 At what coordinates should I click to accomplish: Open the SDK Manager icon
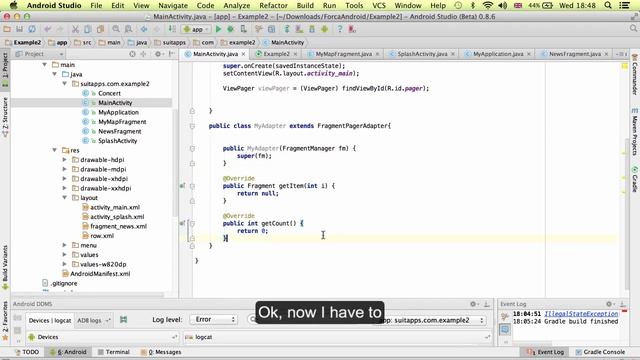coord(312,29)
